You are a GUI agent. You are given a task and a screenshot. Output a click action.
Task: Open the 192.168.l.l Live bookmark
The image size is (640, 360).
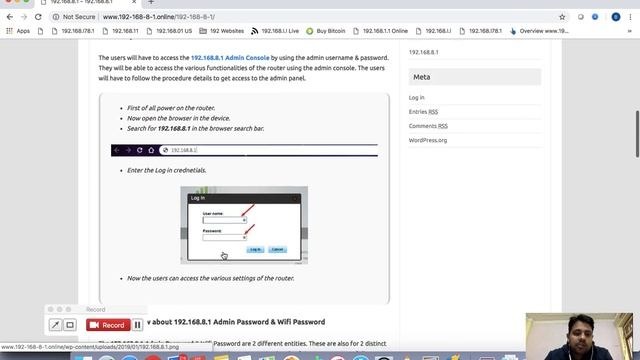tap(275, 31)
